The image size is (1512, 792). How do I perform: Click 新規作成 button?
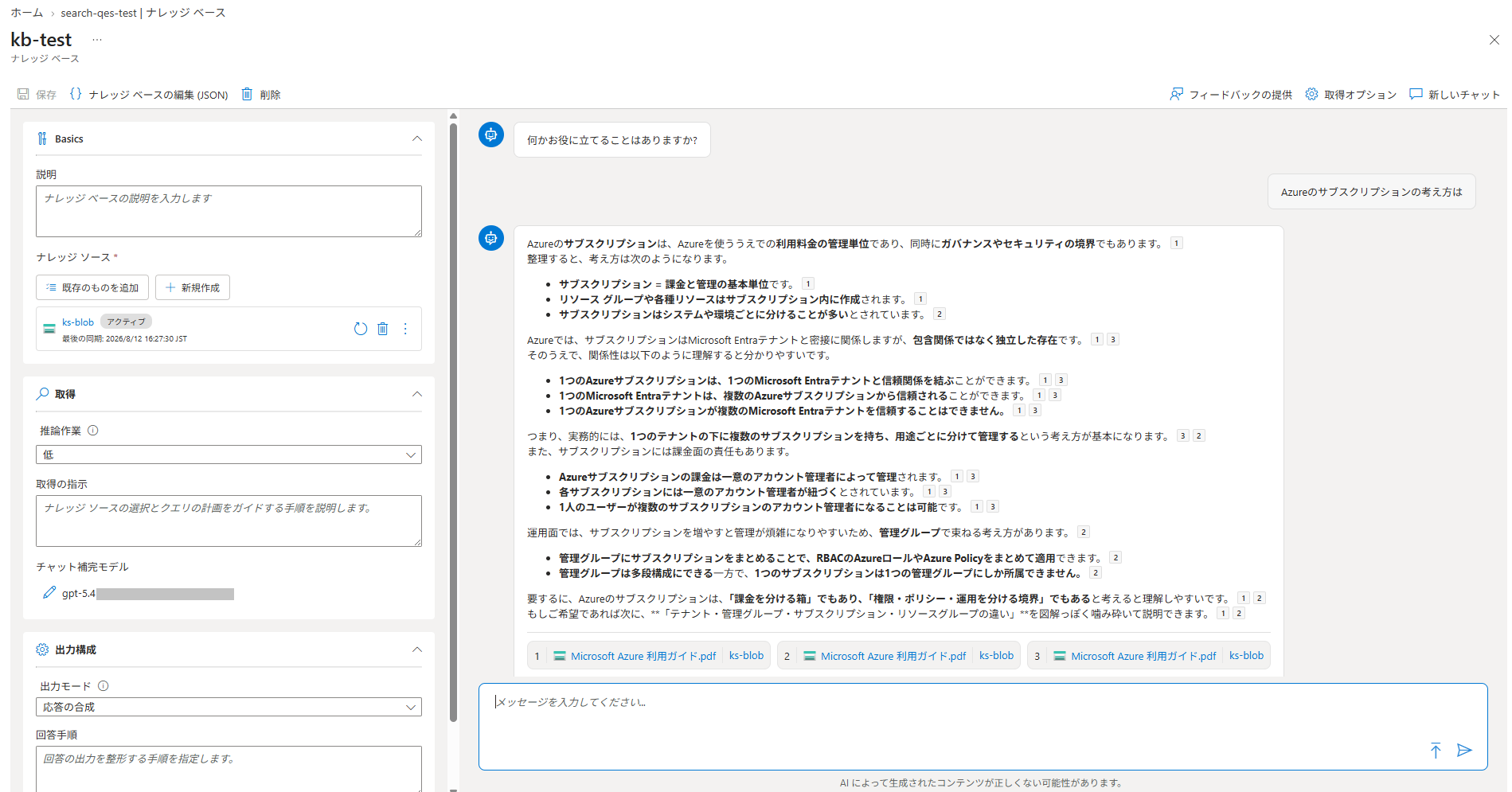pos(193,287)
